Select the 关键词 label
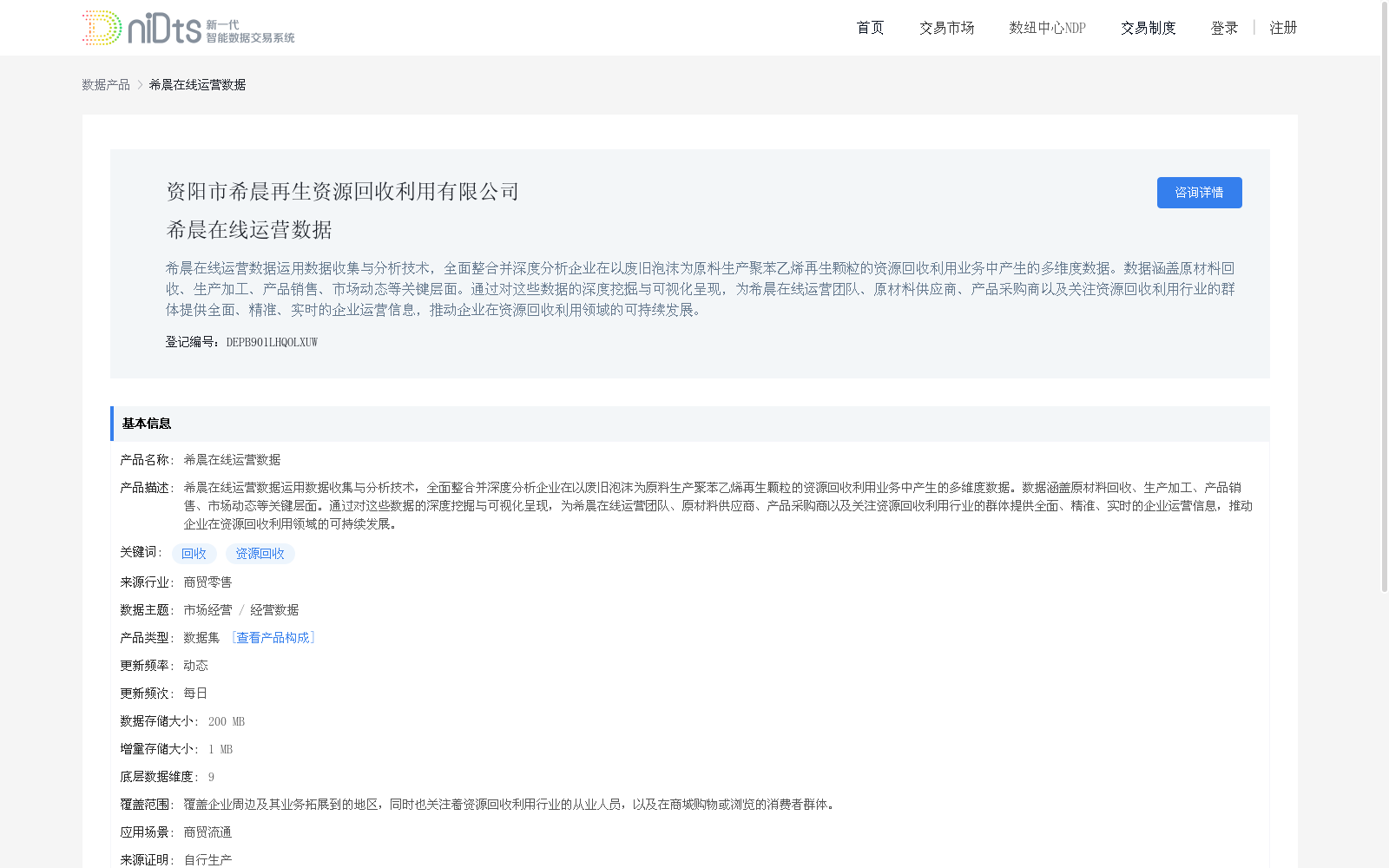 141,552
